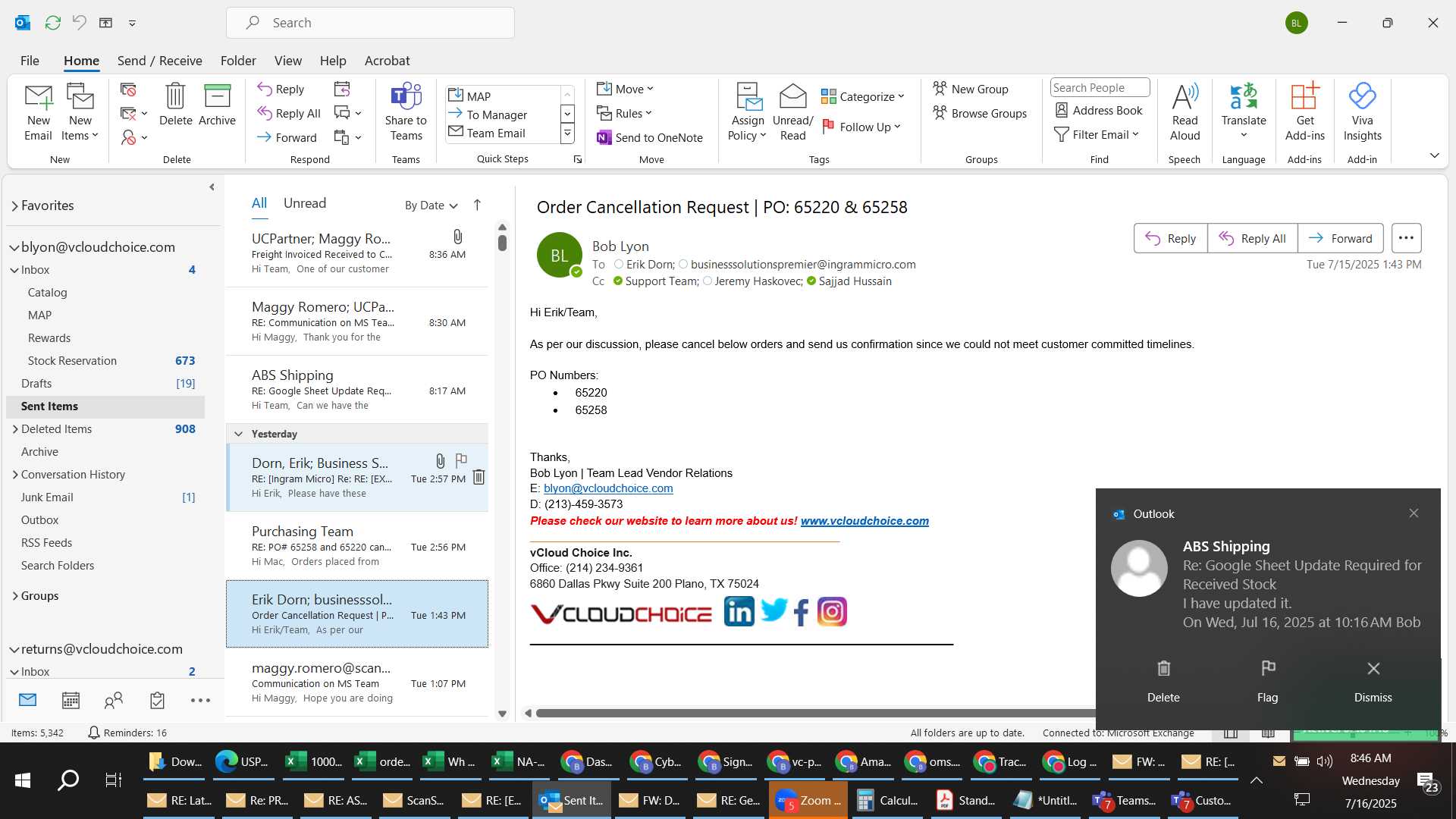The height and width of the screenshot is (819, 1456).
Task: Show only Unread messages tab
Action: [x=305, y=203]
